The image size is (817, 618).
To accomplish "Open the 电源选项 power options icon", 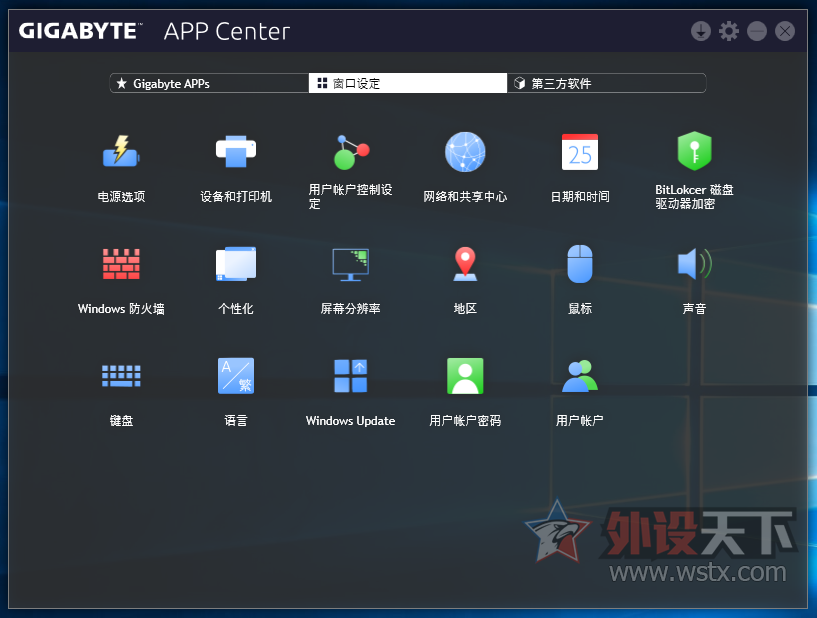I will click(121, 151).
